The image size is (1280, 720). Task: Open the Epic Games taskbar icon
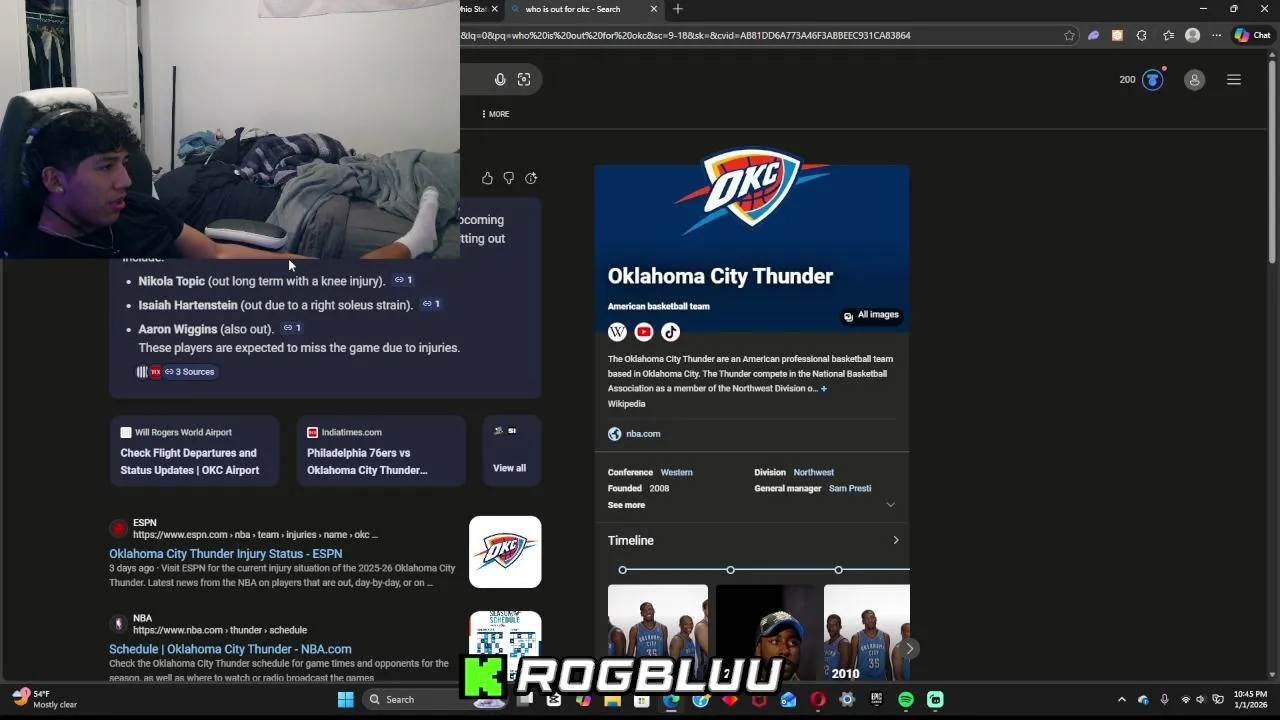coord(877,700)
